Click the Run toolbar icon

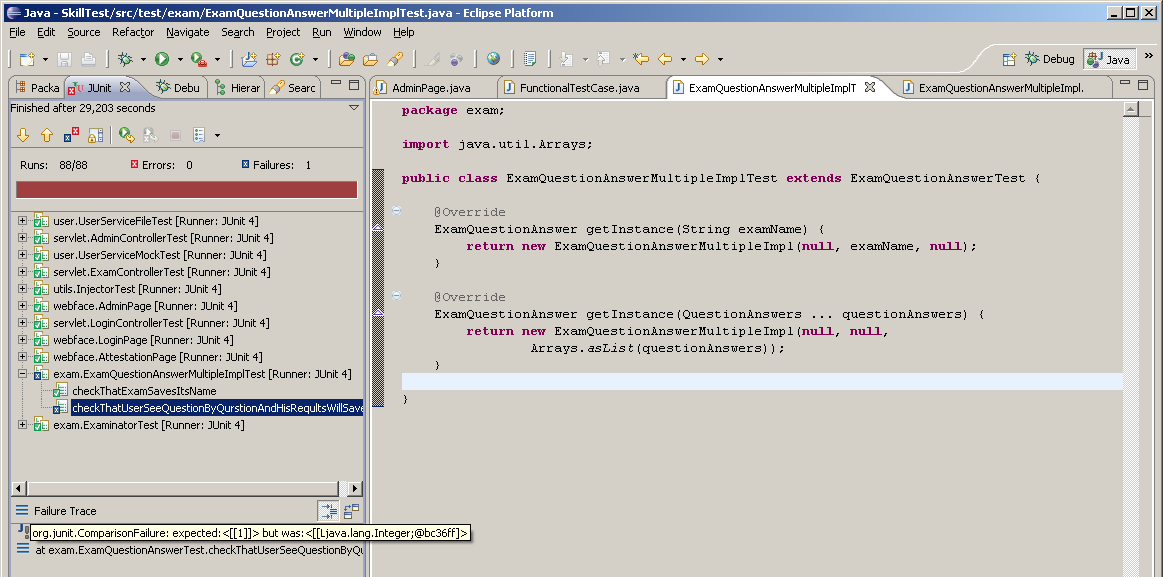point(163,59)
